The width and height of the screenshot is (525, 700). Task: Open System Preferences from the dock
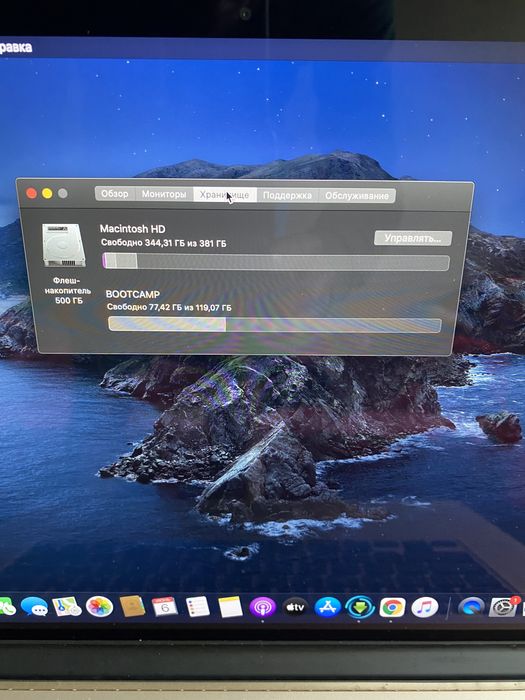click(503, 607)
